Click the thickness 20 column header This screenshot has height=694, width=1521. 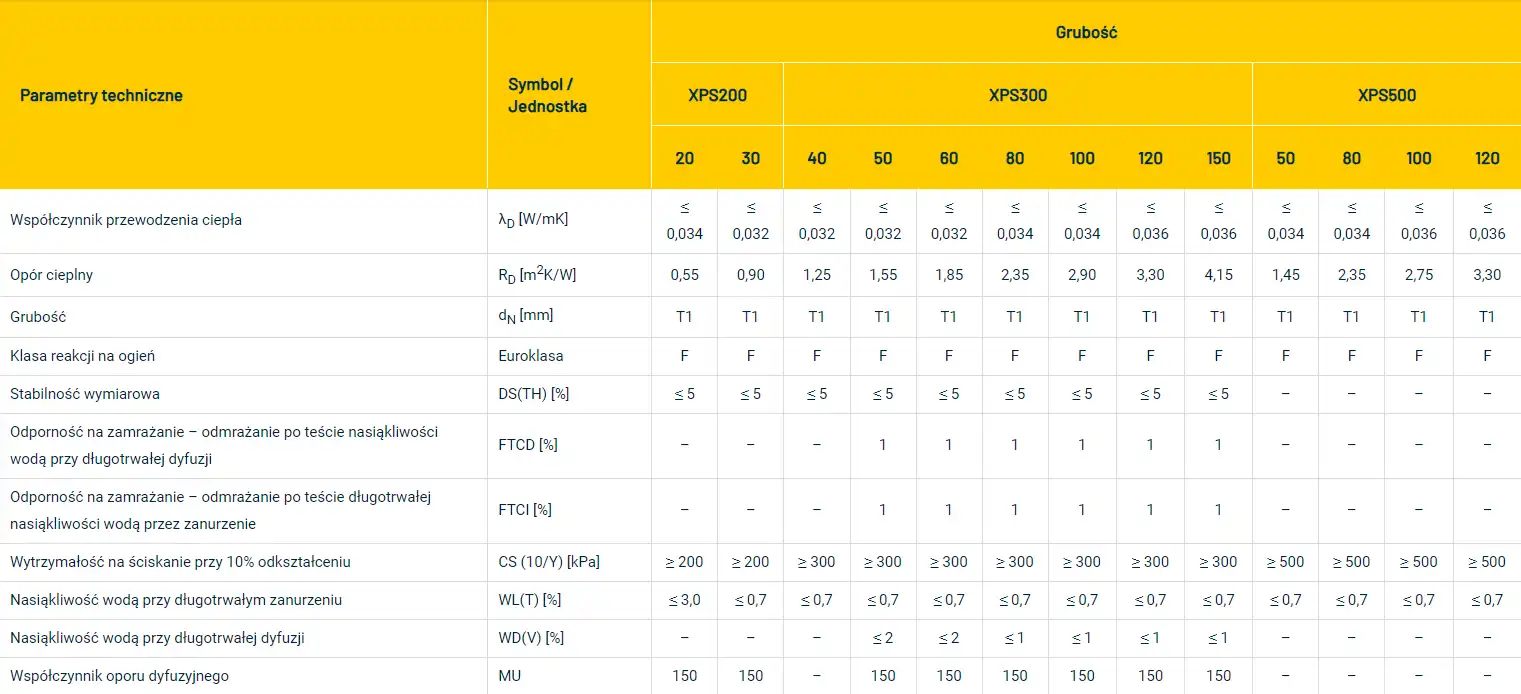684,158
